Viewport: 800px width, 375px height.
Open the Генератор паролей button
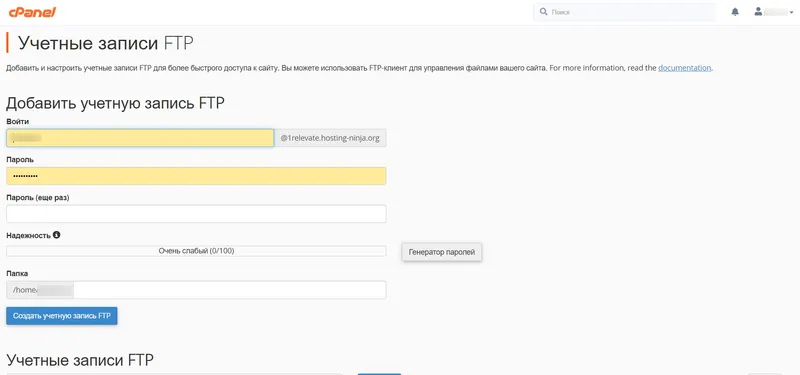pyautogui.click(x=442, y=252)
